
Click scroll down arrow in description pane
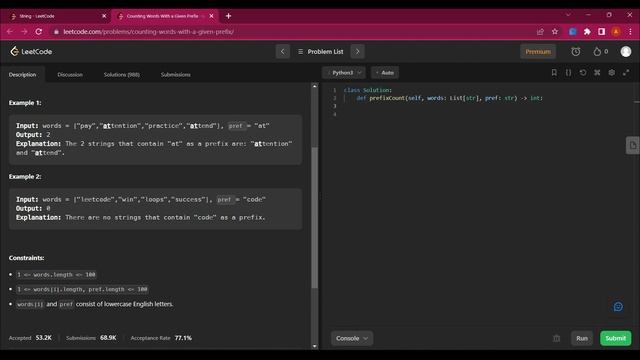314,346
